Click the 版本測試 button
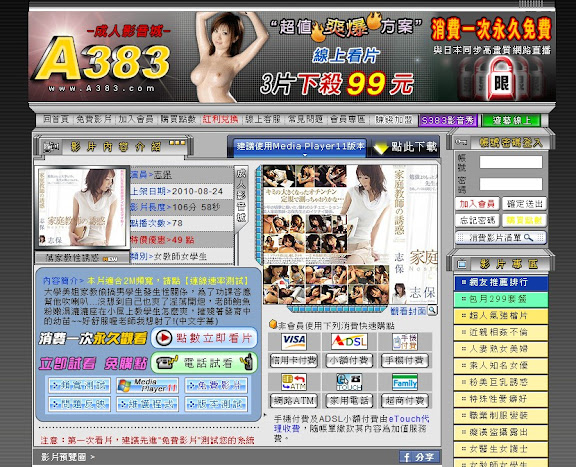576x467 pixels. point(216,404)
